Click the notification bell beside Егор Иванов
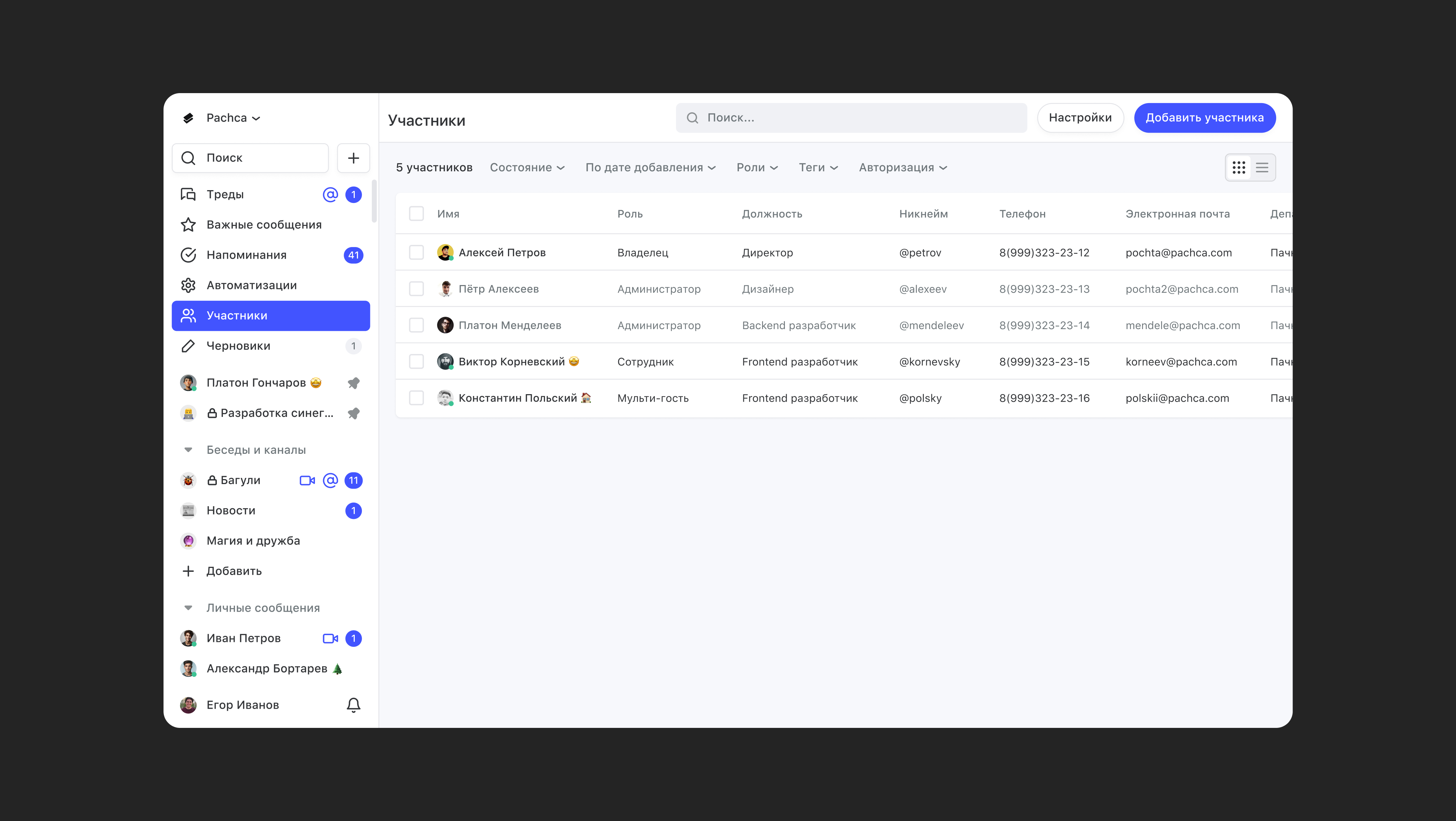The height and width of the screenshot is (821, 1456). [x=353, y=704]
